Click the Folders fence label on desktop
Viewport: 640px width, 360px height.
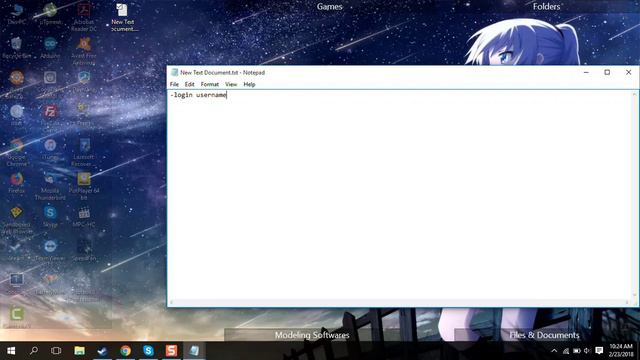pyautogui.click(x=546, y=7)
